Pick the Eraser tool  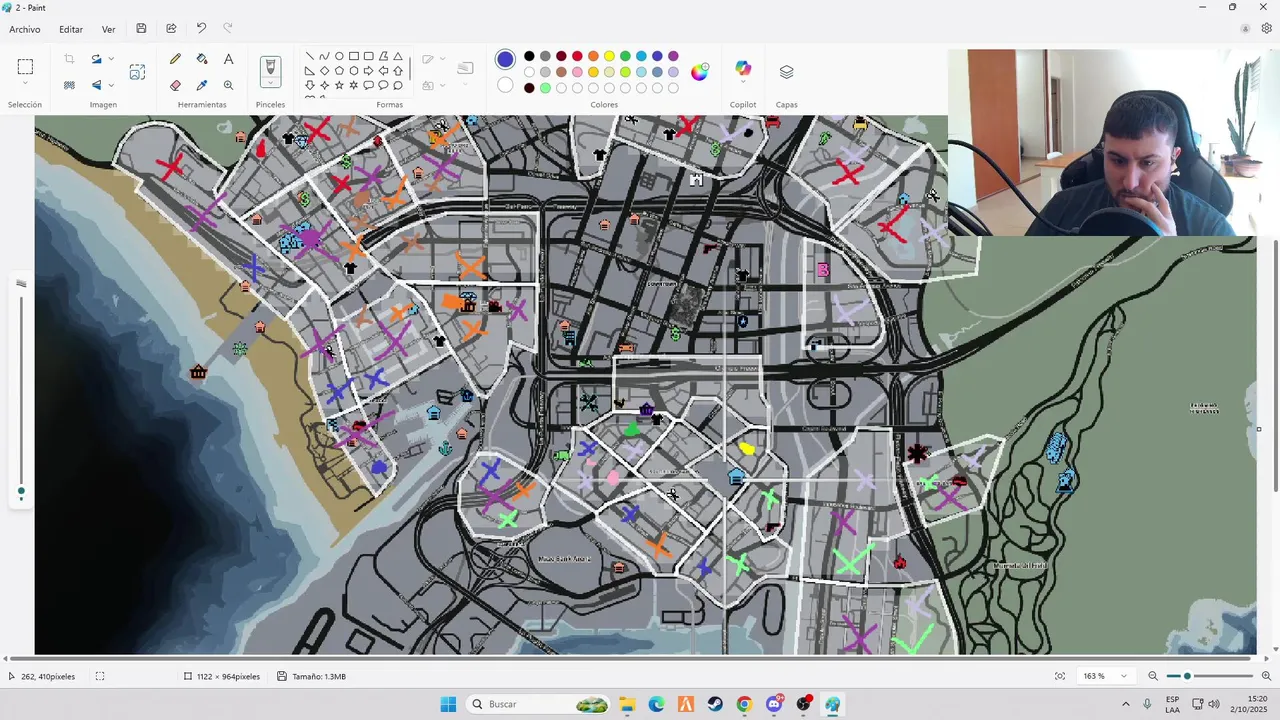coord(175,86)
